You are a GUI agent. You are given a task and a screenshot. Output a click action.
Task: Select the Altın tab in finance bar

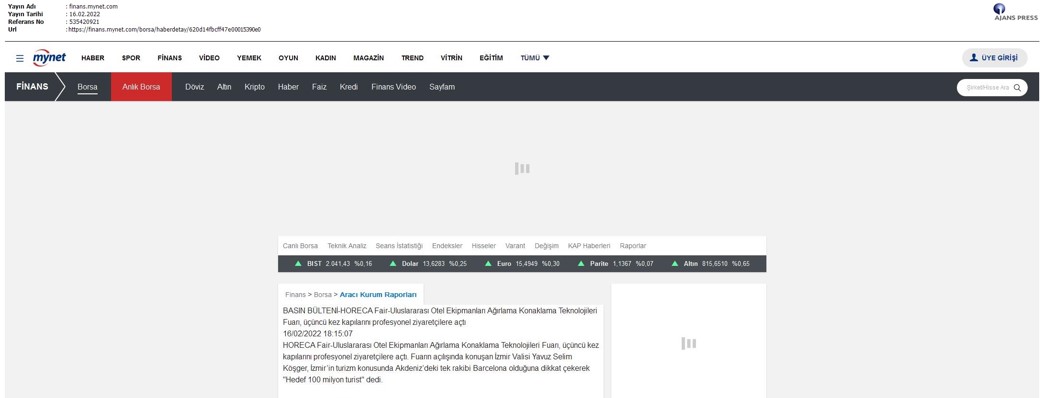point(224,87)
